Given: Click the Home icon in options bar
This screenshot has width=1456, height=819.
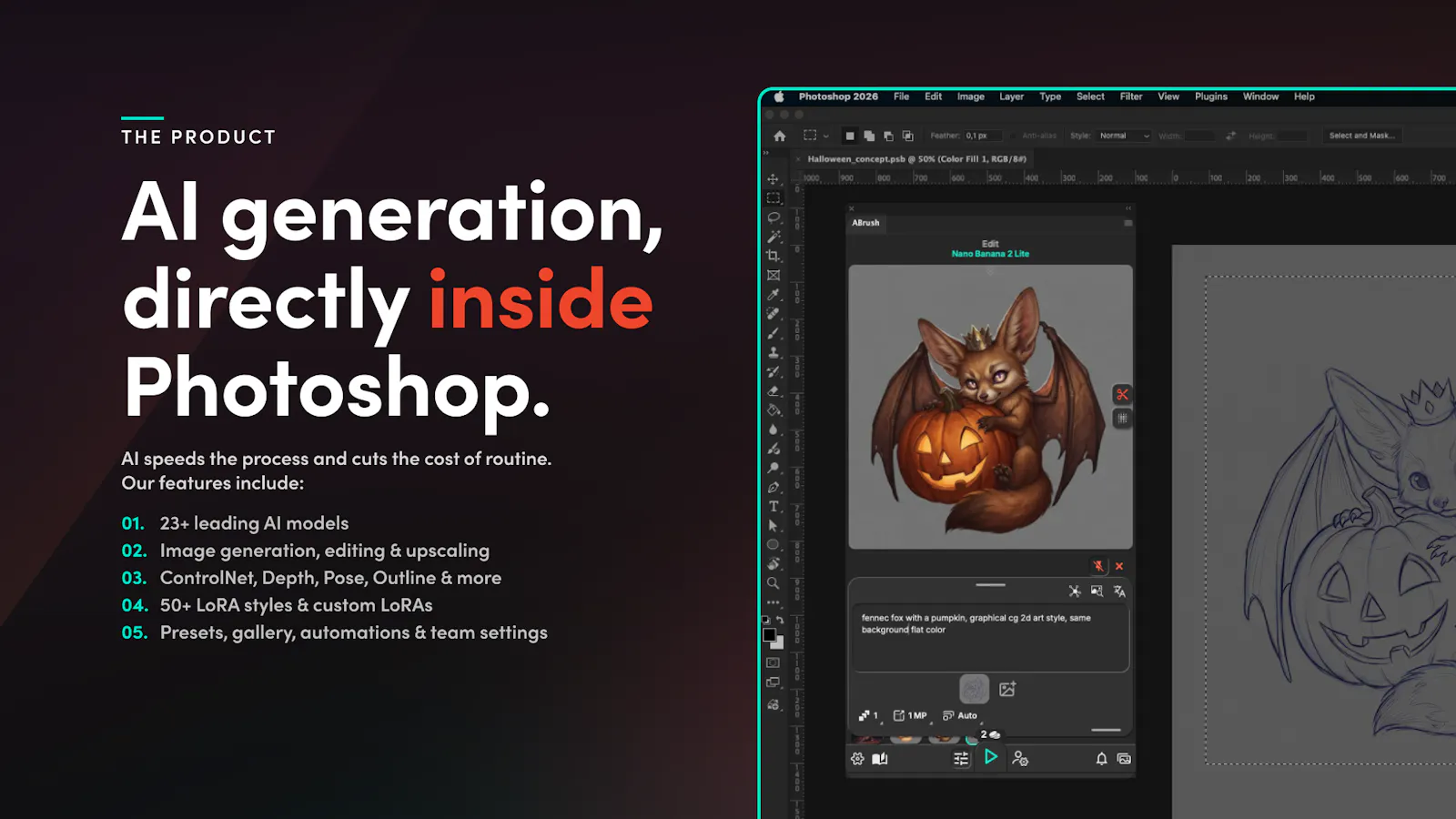Looking at the screenshot, I should (780, 136).
